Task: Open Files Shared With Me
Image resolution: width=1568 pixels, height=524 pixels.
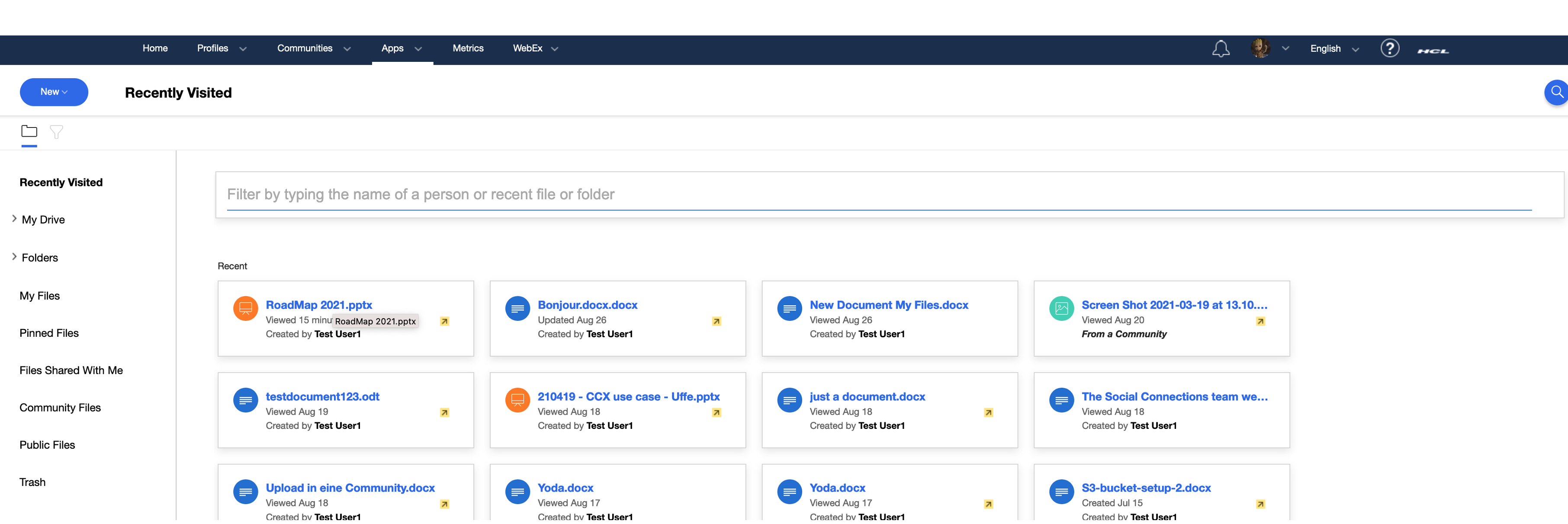Action: [71, 371]
